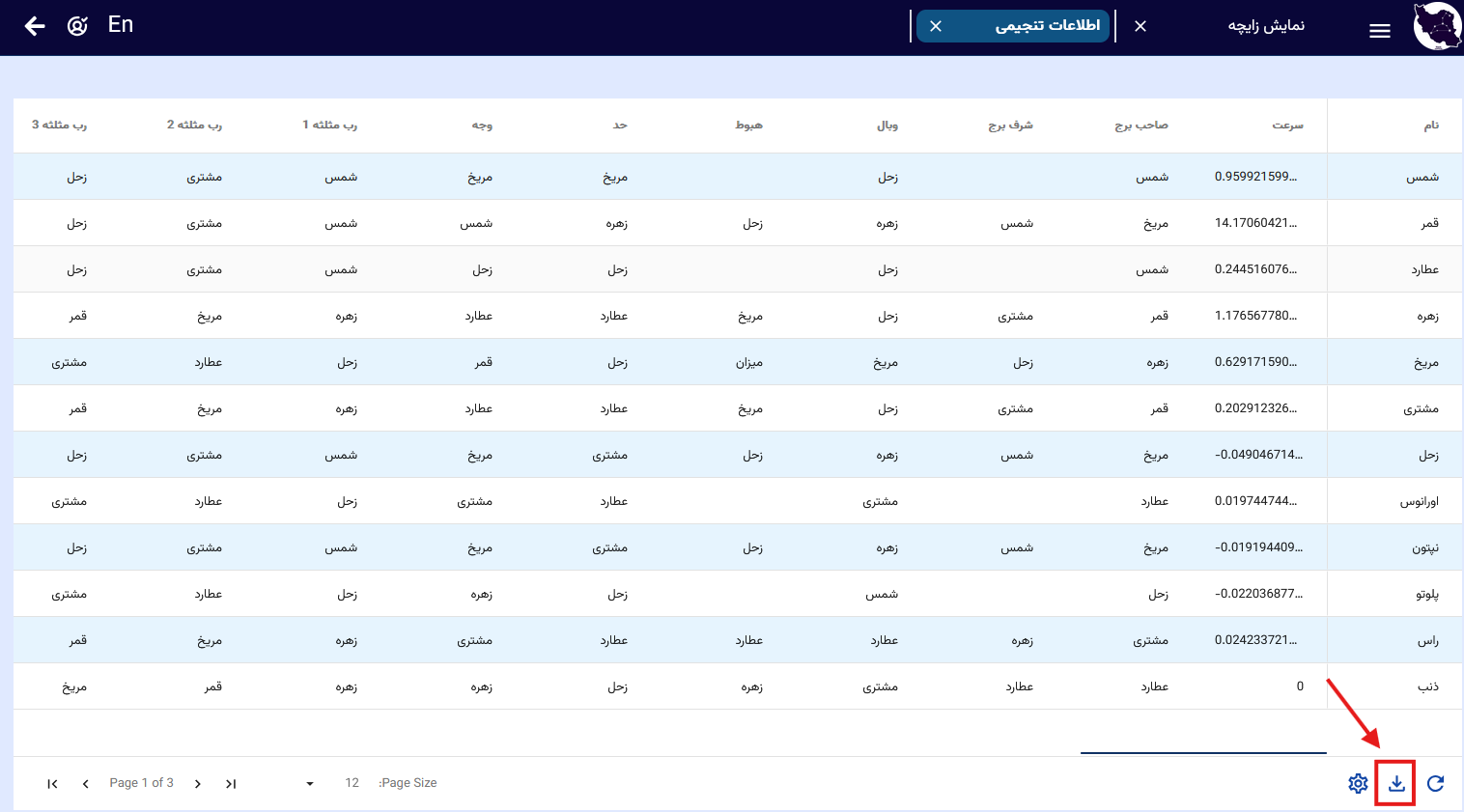Click the back arrow icon

[35, 26]
